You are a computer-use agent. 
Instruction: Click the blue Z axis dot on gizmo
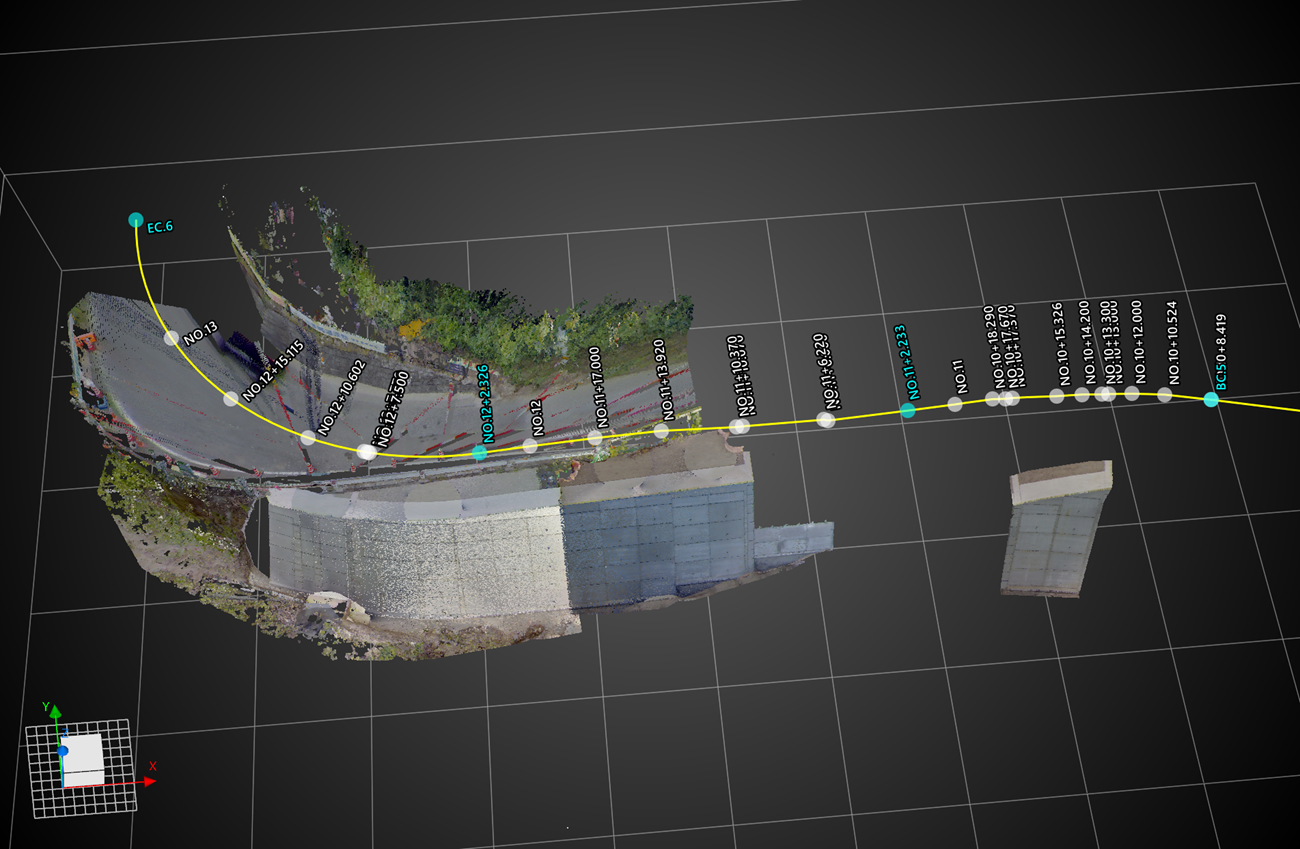click(x=63, y=750)
